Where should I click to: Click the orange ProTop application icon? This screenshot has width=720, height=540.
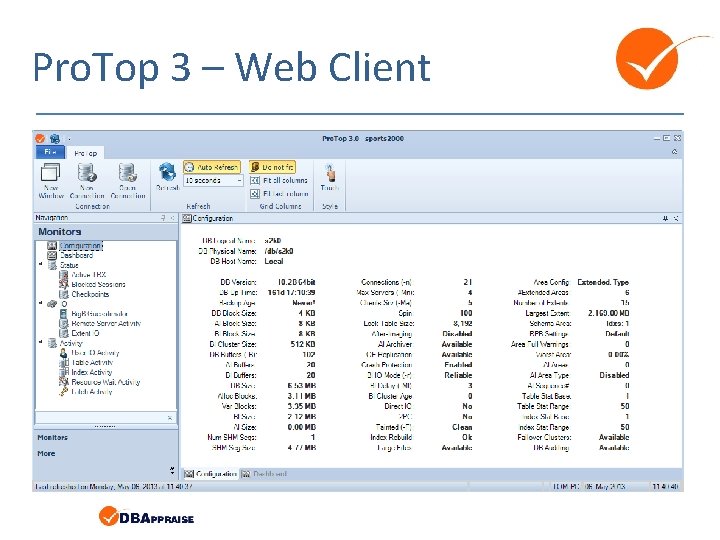pyautogui.click(x=40, y=138)
